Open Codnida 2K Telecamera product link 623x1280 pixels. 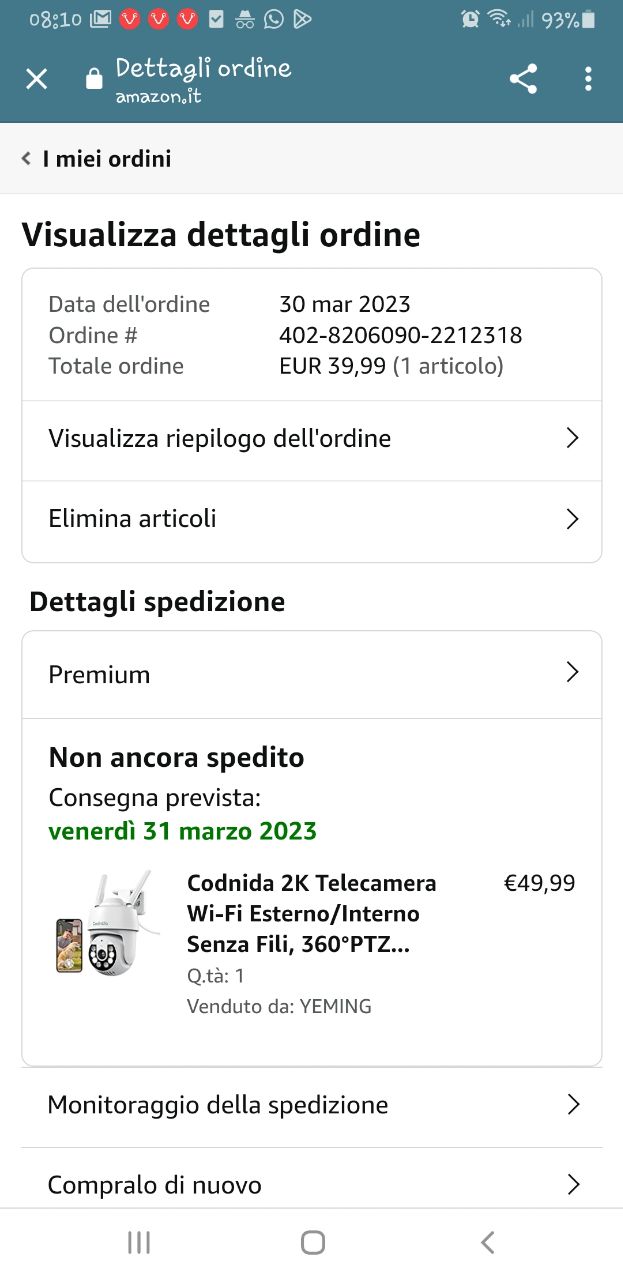coord(311,914)
